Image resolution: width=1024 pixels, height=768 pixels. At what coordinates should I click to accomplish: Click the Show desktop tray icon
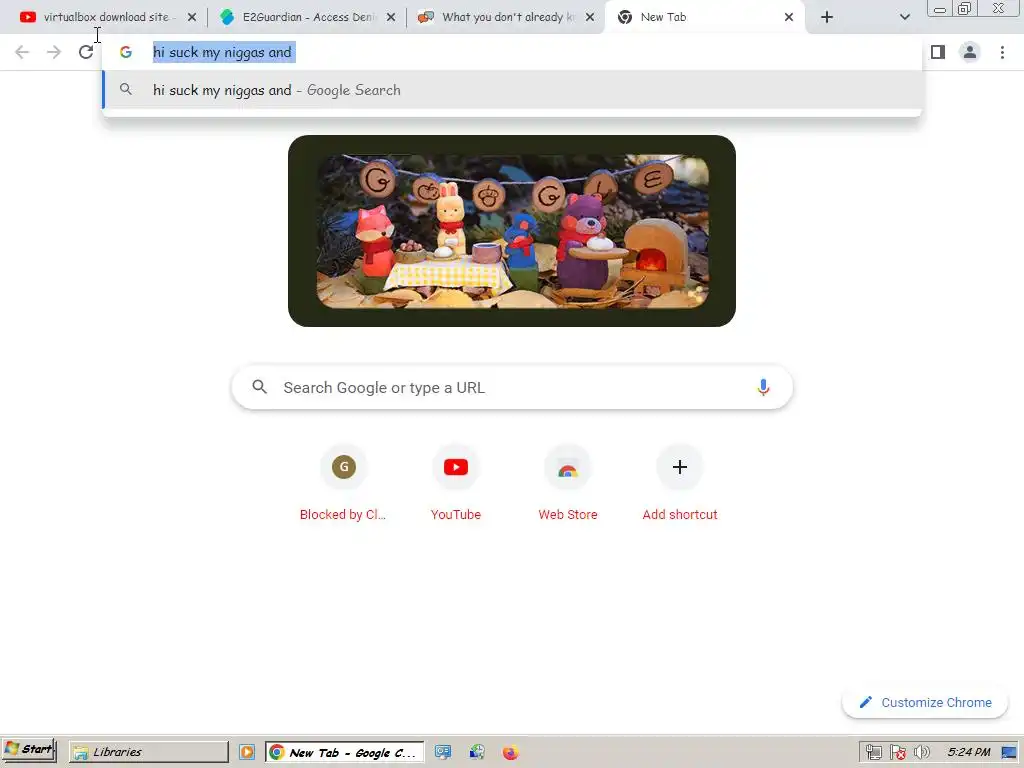click(1009, 752)
